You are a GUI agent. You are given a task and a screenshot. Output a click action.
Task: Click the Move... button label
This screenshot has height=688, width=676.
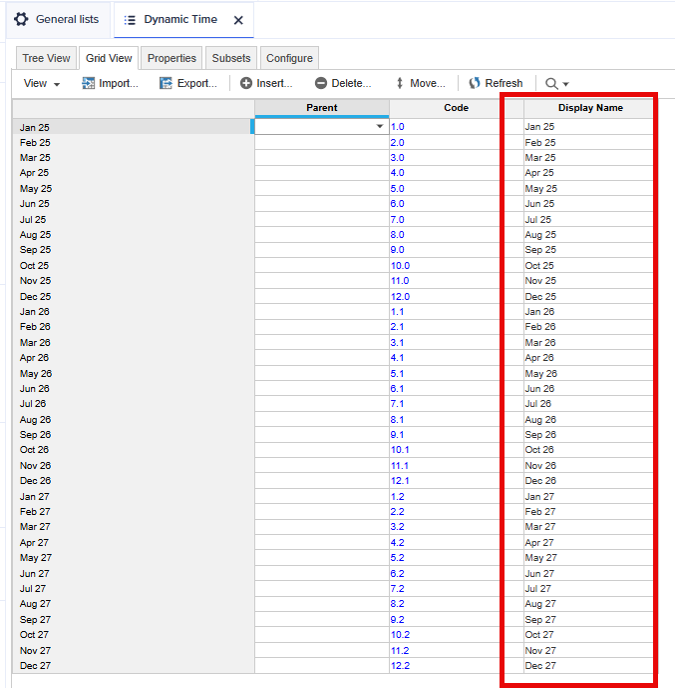[428, 83]
